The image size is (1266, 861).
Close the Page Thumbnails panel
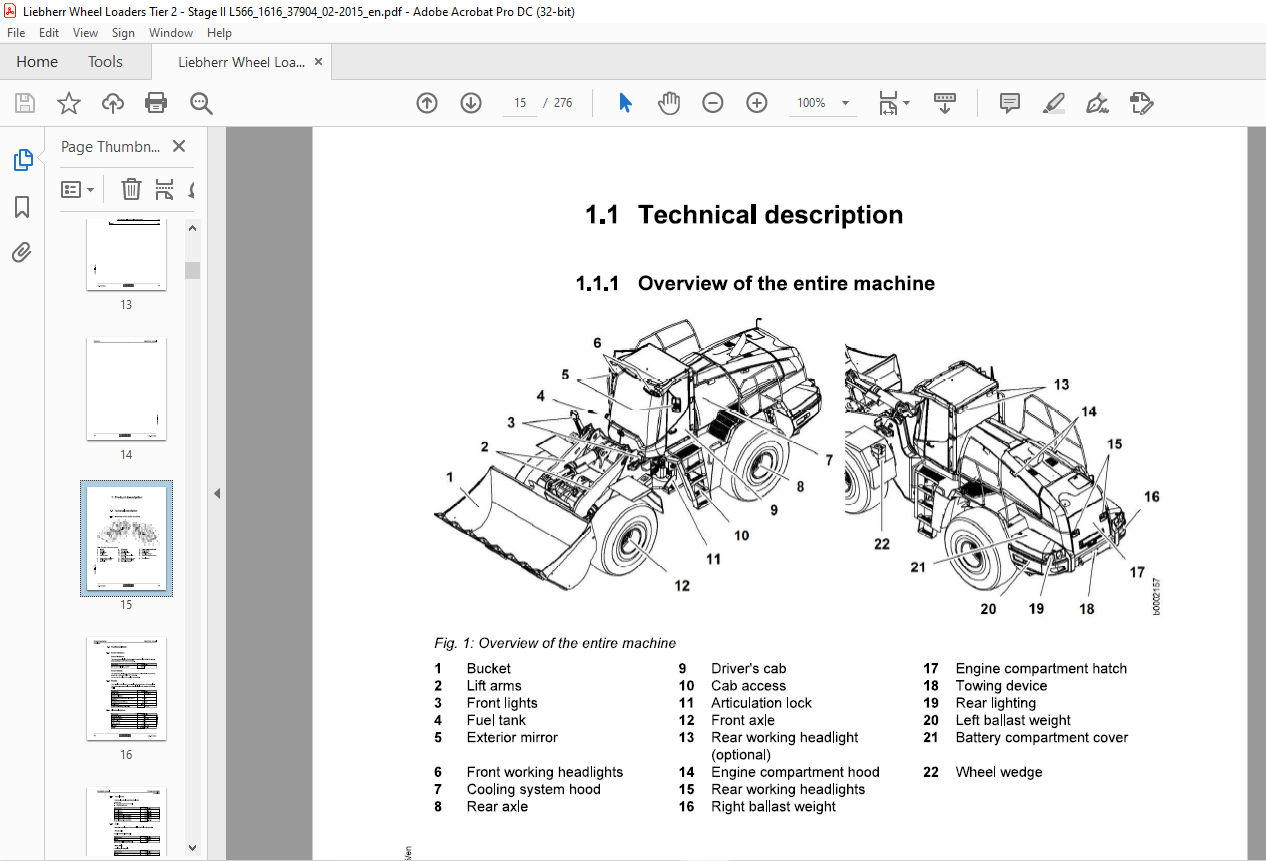click(x=179, y=146)
